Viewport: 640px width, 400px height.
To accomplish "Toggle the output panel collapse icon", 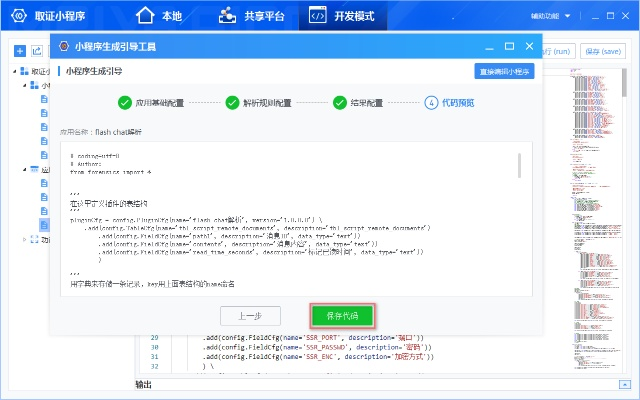I will pos(624,384).
